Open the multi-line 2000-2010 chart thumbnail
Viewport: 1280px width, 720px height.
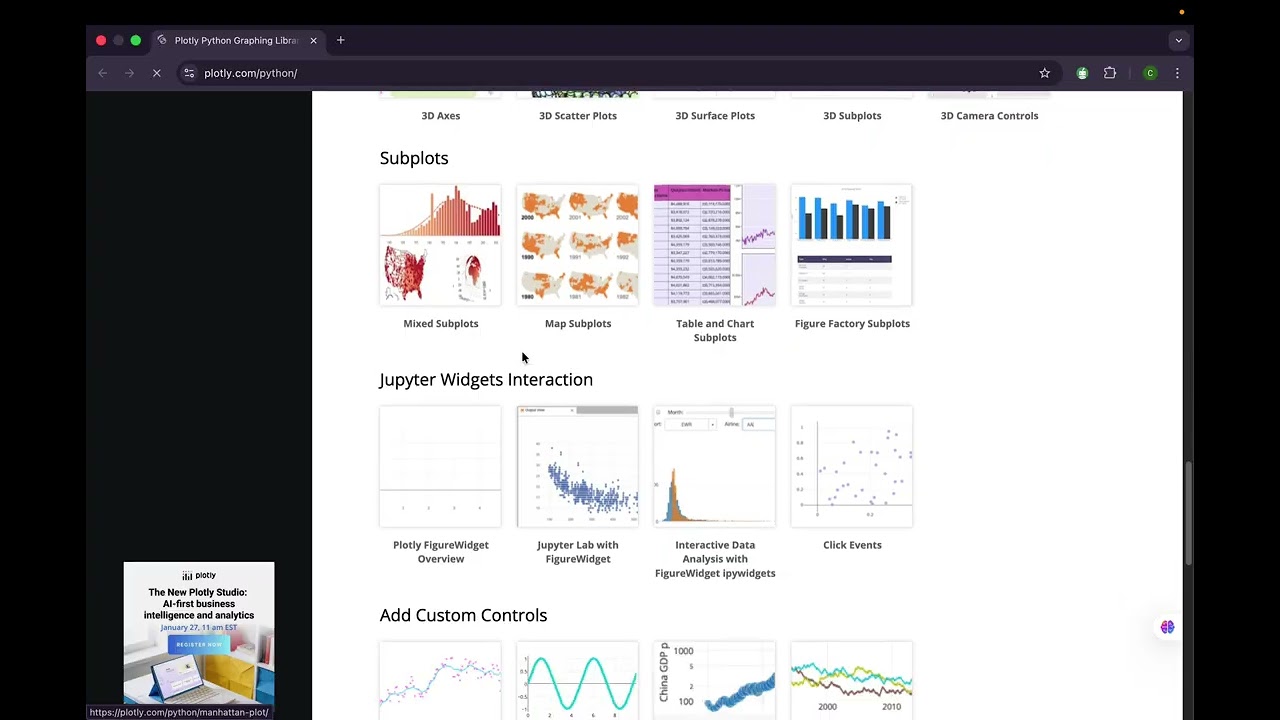click(x=852, y=681)
